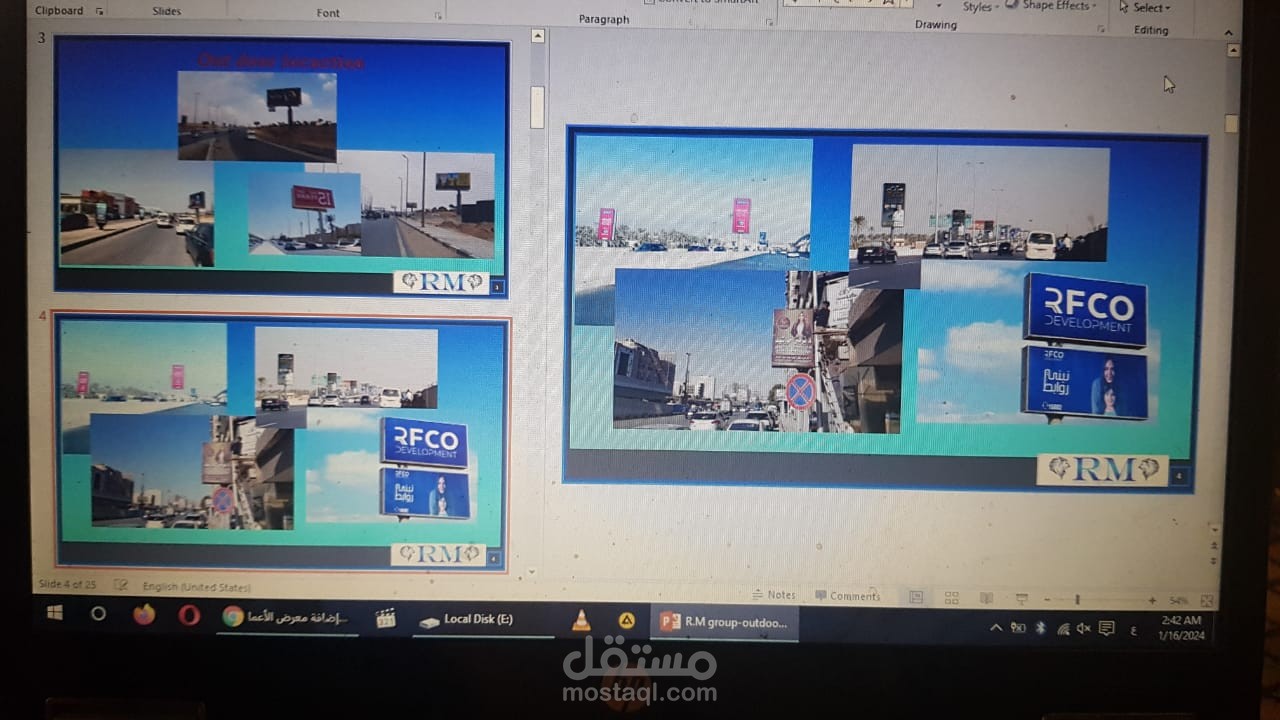Open the Comments pane from status bar
The height and width of the screenshot is (720, 1280).
tap(848, 596)
